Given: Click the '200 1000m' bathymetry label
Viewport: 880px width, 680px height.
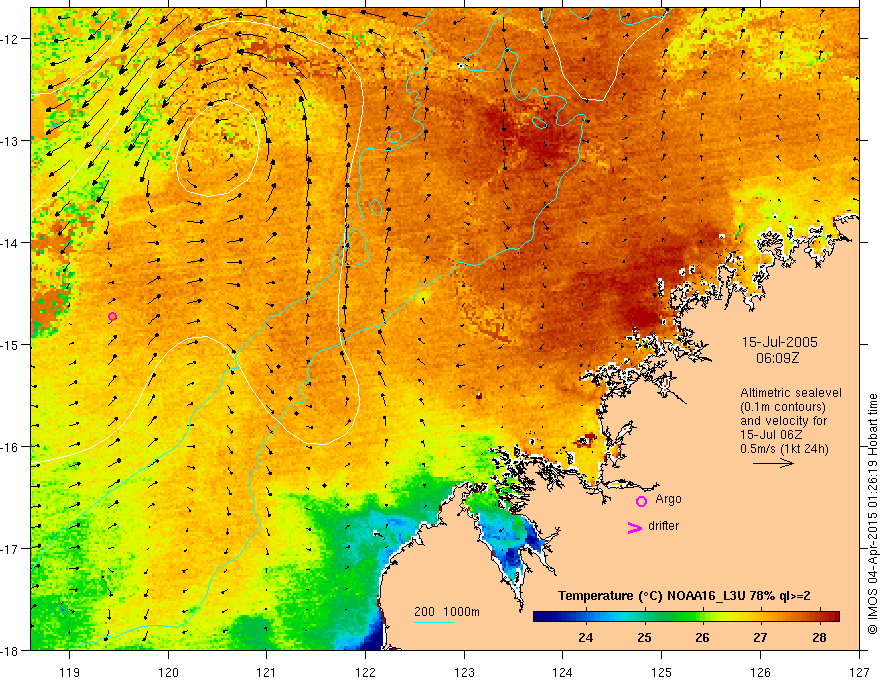Looking at the screenshot, I should pyautogui.click(x=447, y=612).
